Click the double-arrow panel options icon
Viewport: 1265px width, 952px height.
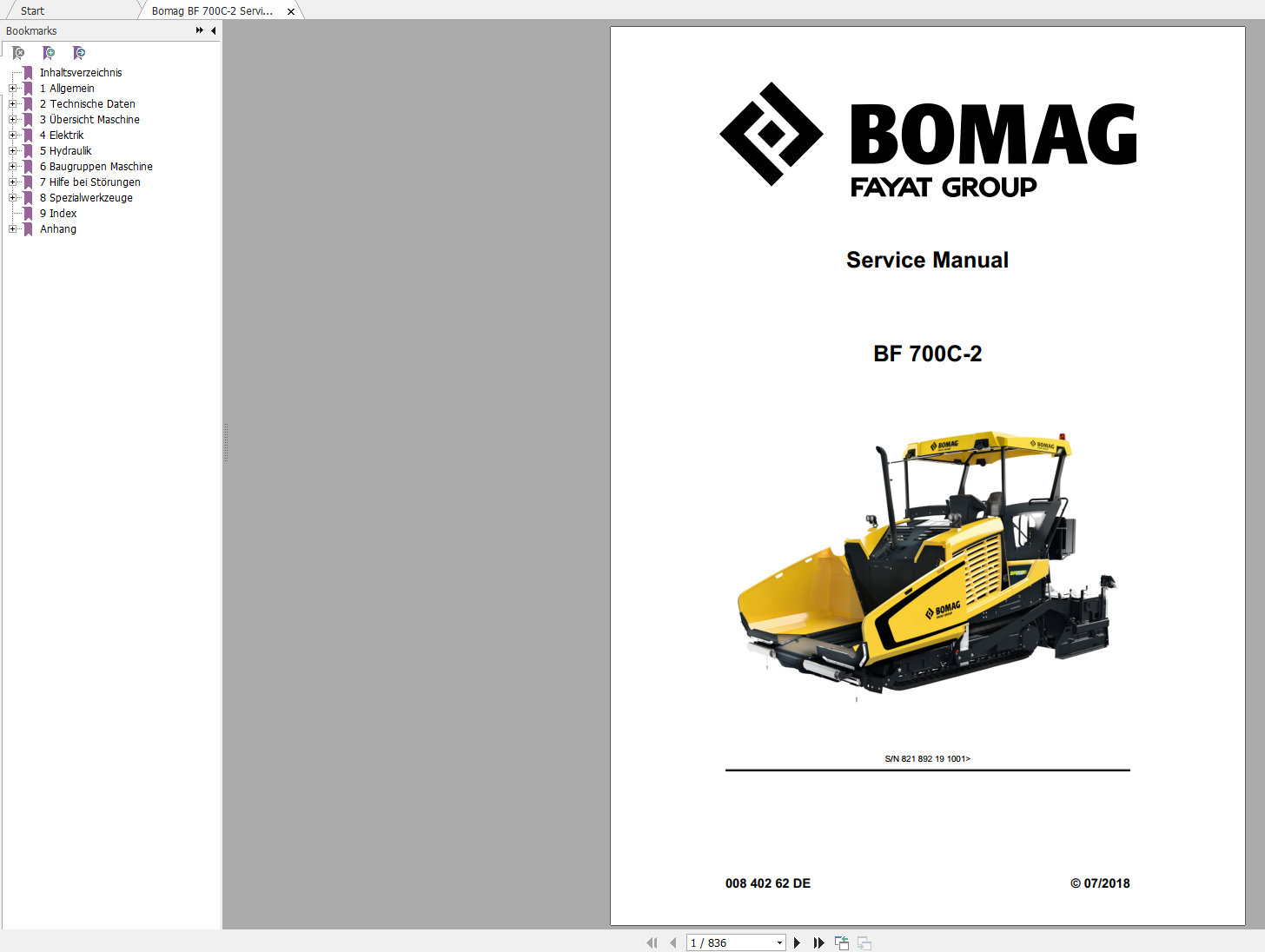(199, 30)
